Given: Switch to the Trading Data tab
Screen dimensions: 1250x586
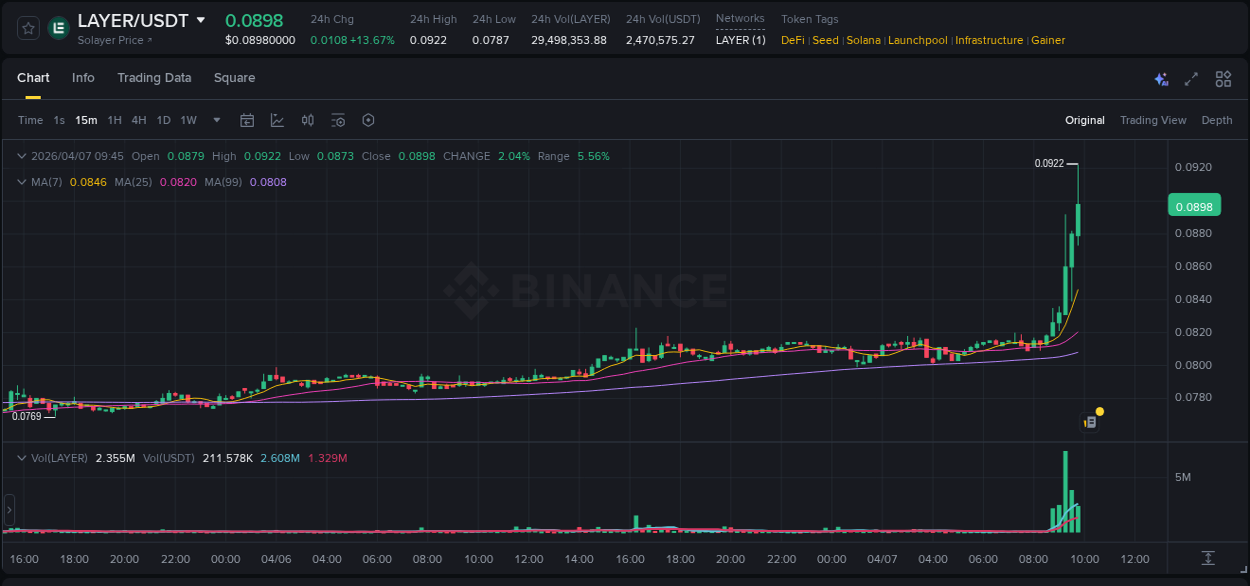Looking at the screenshot, I should tap(154, 77).
